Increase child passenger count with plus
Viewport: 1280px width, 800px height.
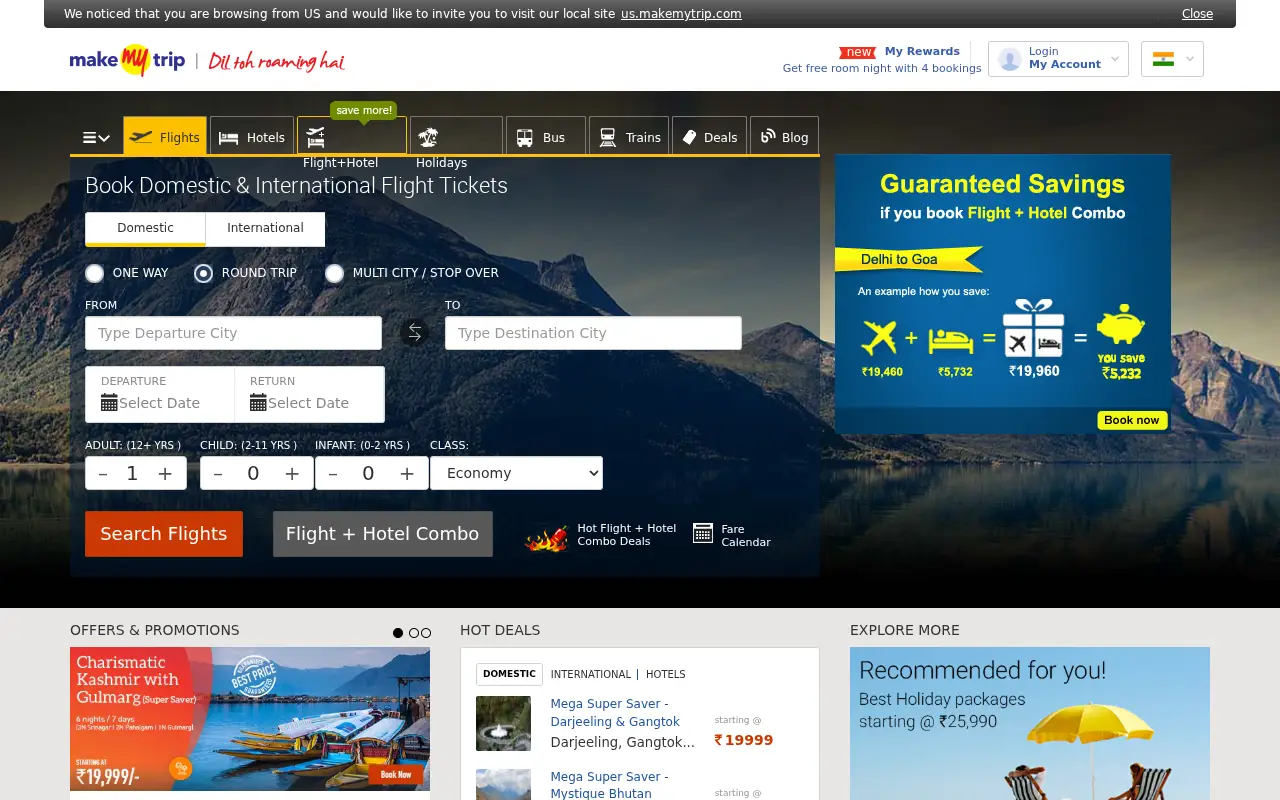click(x=292, y=474)
